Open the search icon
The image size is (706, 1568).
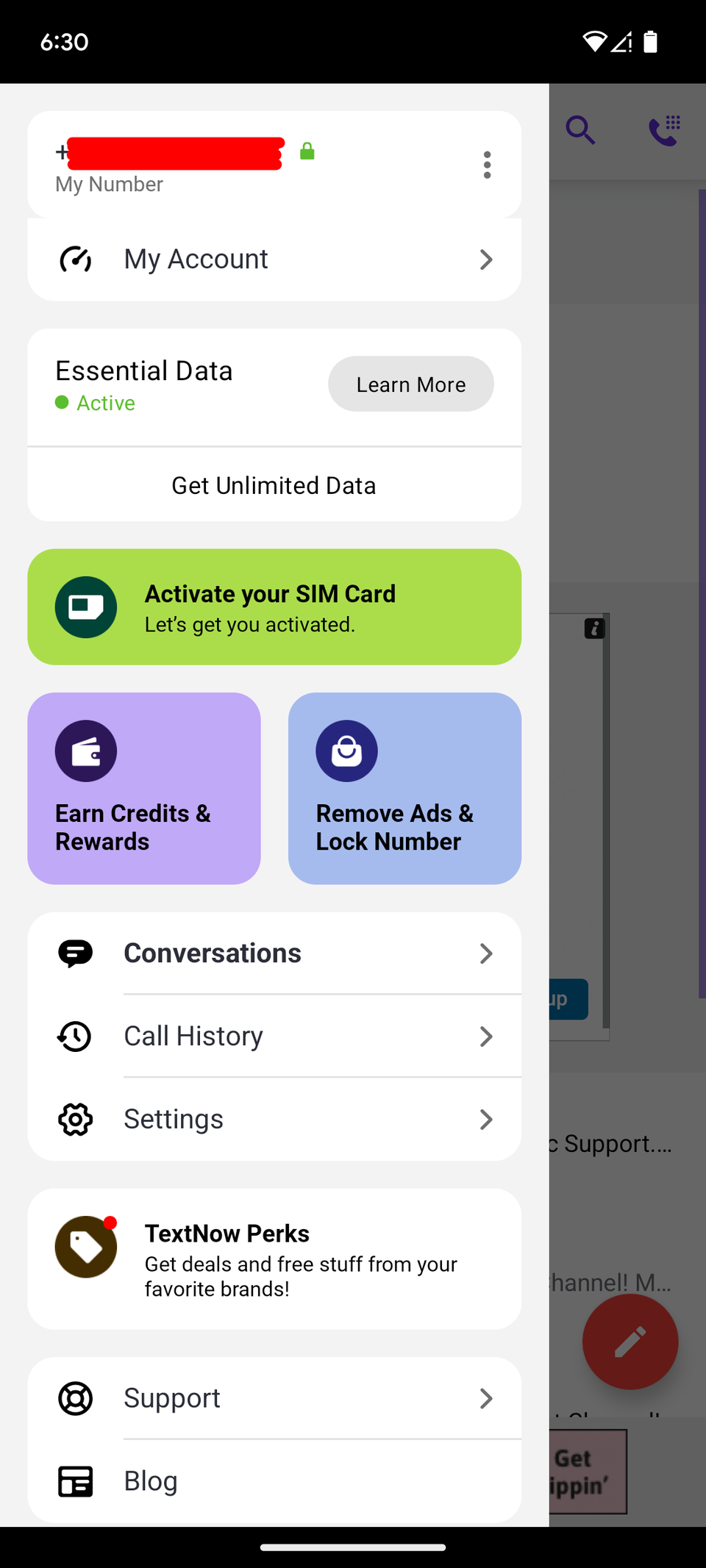tap(580, 130)
